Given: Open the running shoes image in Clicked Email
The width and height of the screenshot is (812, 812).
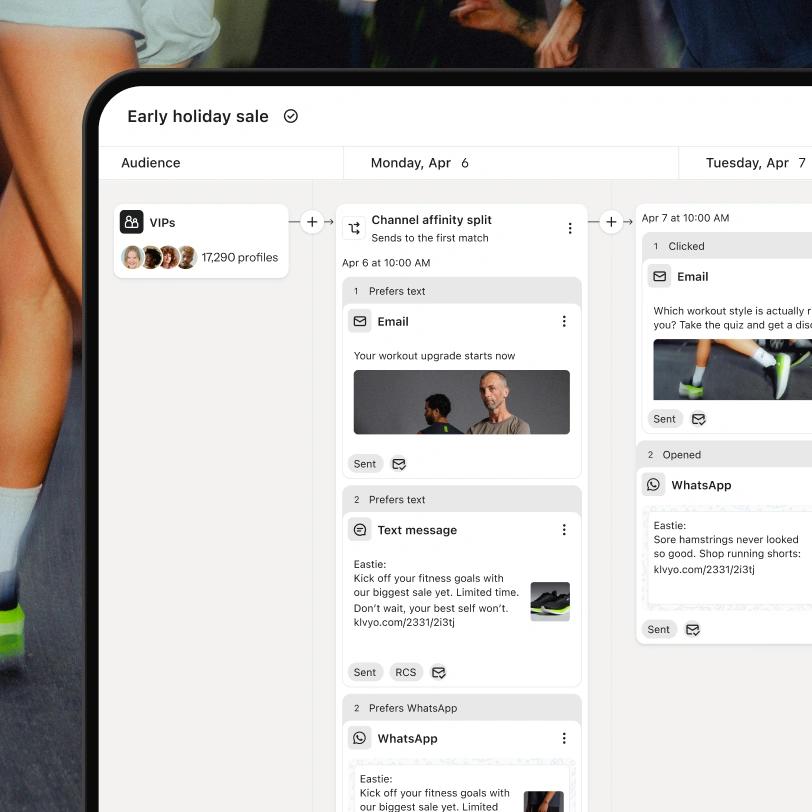Looking at the screenshot, I should click(732, 369).
